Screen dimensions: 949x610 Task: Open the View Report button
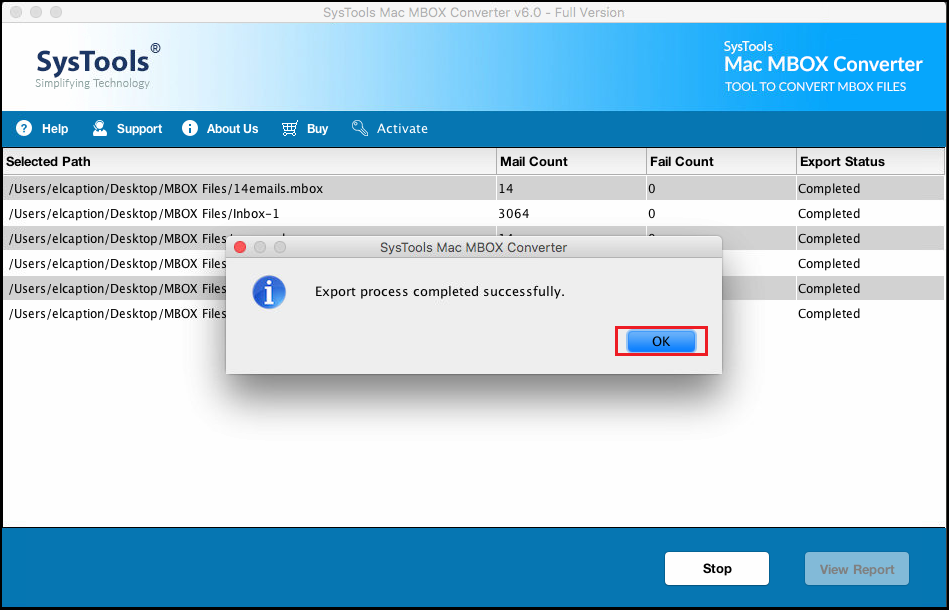tap(856, 569)
